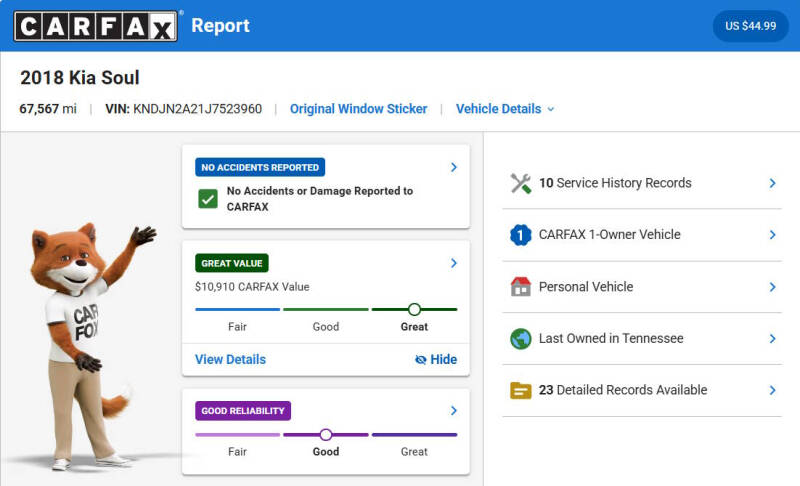Click the globe Last Owned icon
Viewport: 800px width, 486px height.
coord(520,339)
